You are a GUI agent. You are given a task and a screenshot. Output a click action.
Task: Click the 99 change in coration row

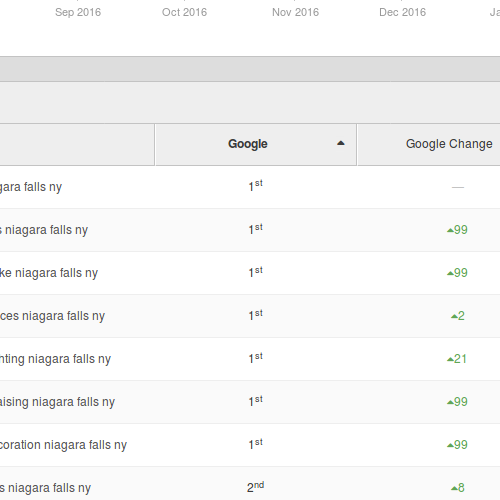click(x=457, y=445)
